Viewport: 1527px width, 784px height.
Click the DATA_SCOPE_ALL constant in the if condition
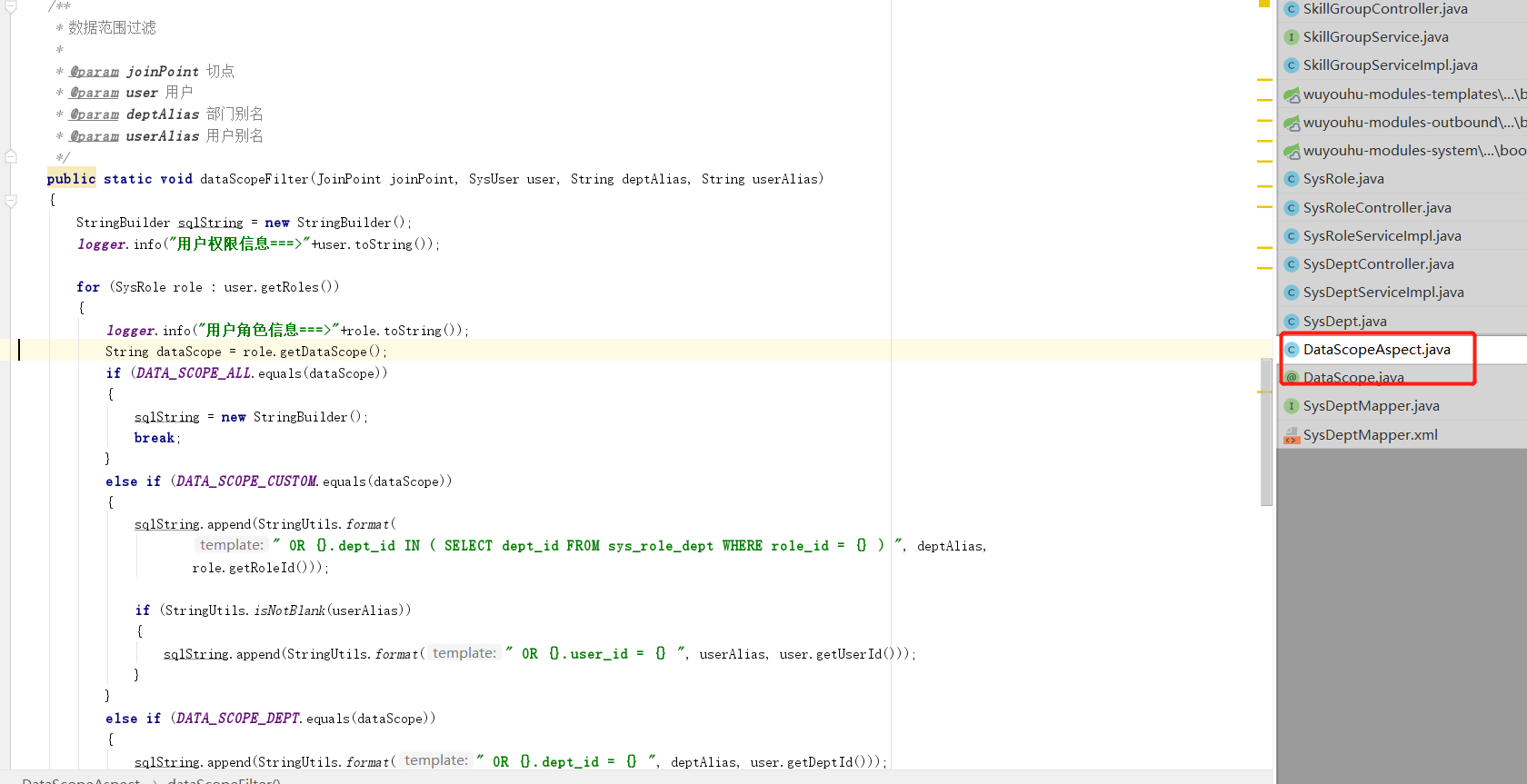coord(195,373)
